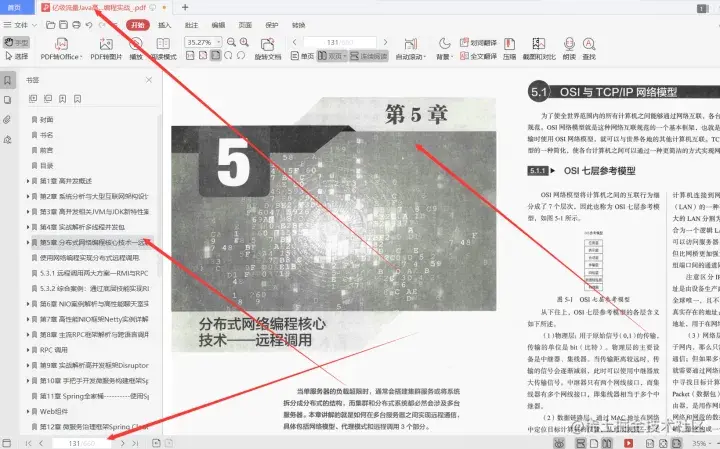The image size is (720, 449).
Task: Launch the 压缩 compress tool
Action: pos(509,49)
